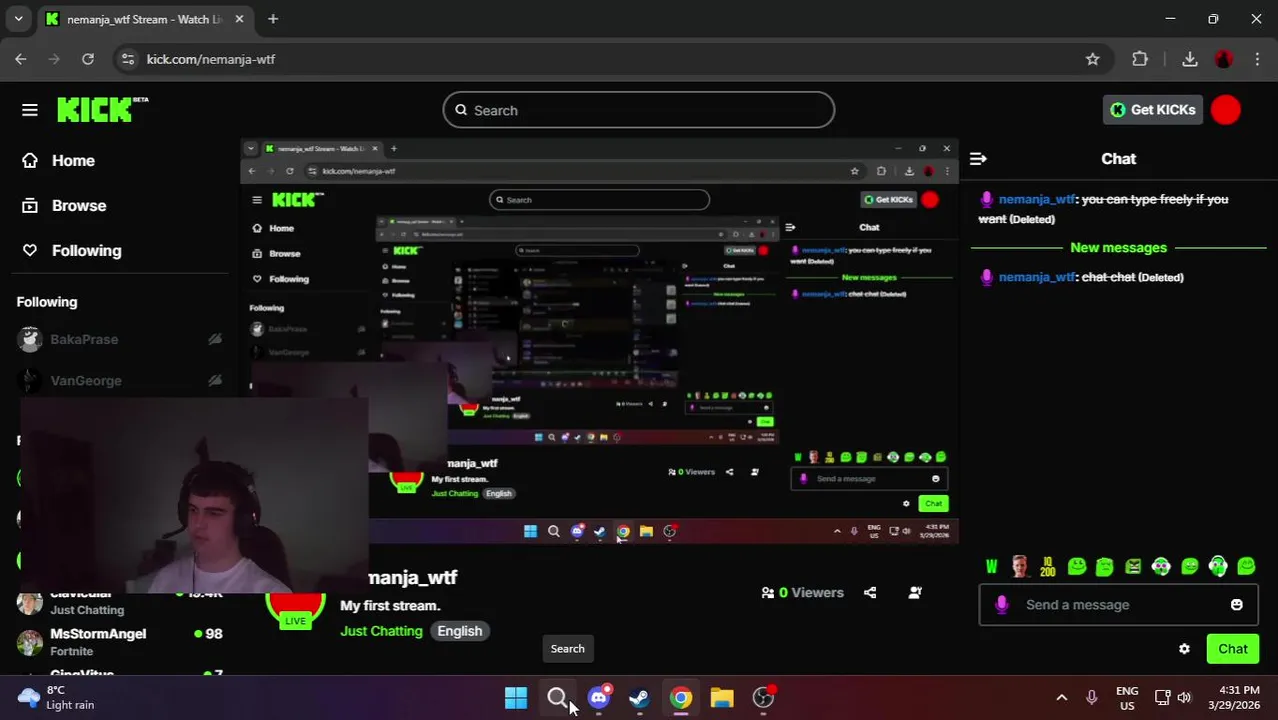Bookmark this page with star icon
Viewport: 1278px width, 720px height.
[1092, 59]
